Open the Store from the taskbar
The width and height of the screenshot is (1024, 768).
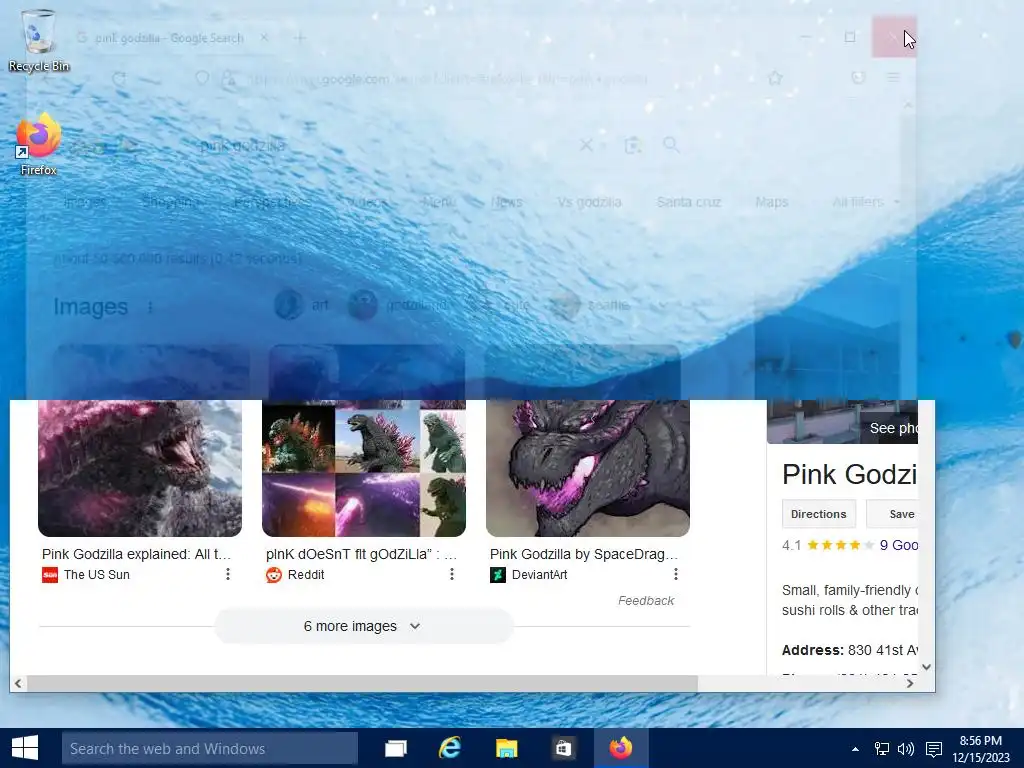563,748
